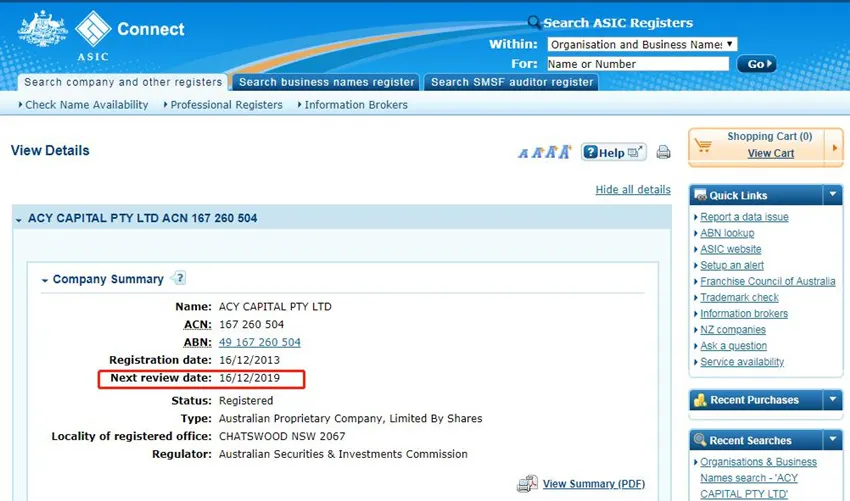Click the magnifier icon beside Search ASIC Registers
This screenshot has height=501, width=850.
point(534,22)
